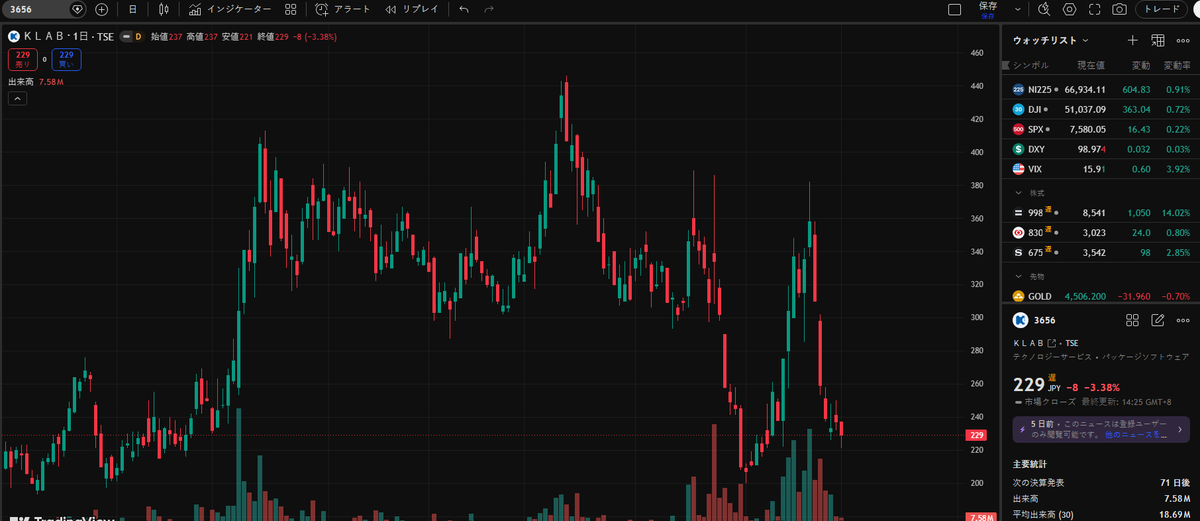The width and height of the screenshot is (1200, 521).
Task: Select SPX row in the watchlist
Action: pos(1100,129)
